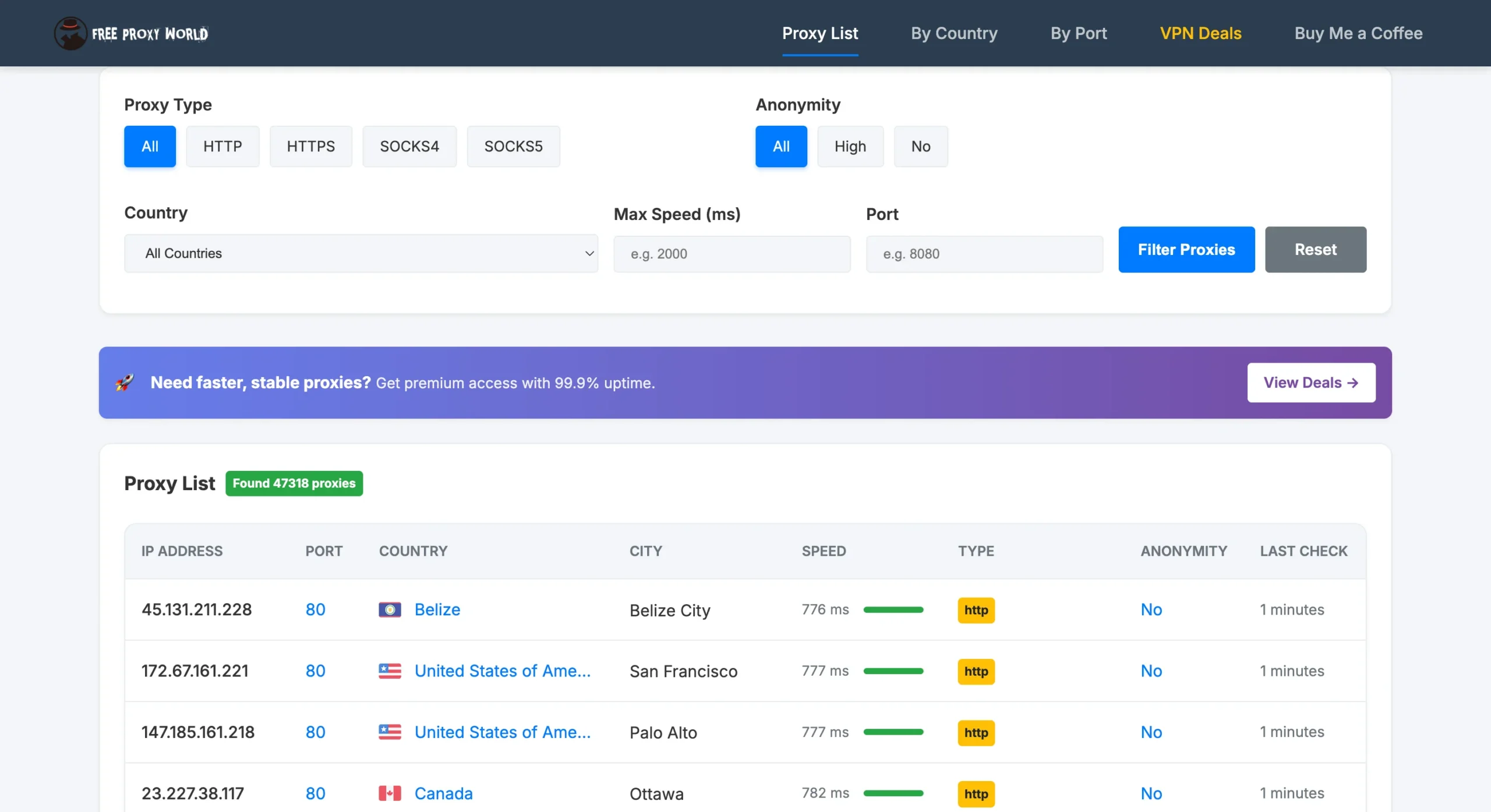Click the Belize country link
Screen dimensions: 1491x812
pos(437,609)
